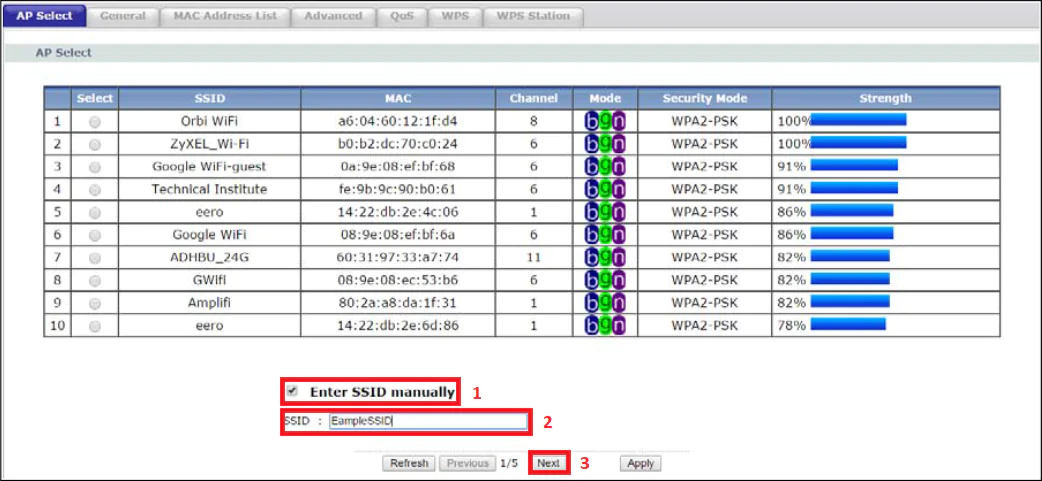Image resolution: width=1042 pixels, height=481 pixels.
Task: Click MAC address fe:9b:9c:90:b0:61
Action: click(x=398, y=190)
